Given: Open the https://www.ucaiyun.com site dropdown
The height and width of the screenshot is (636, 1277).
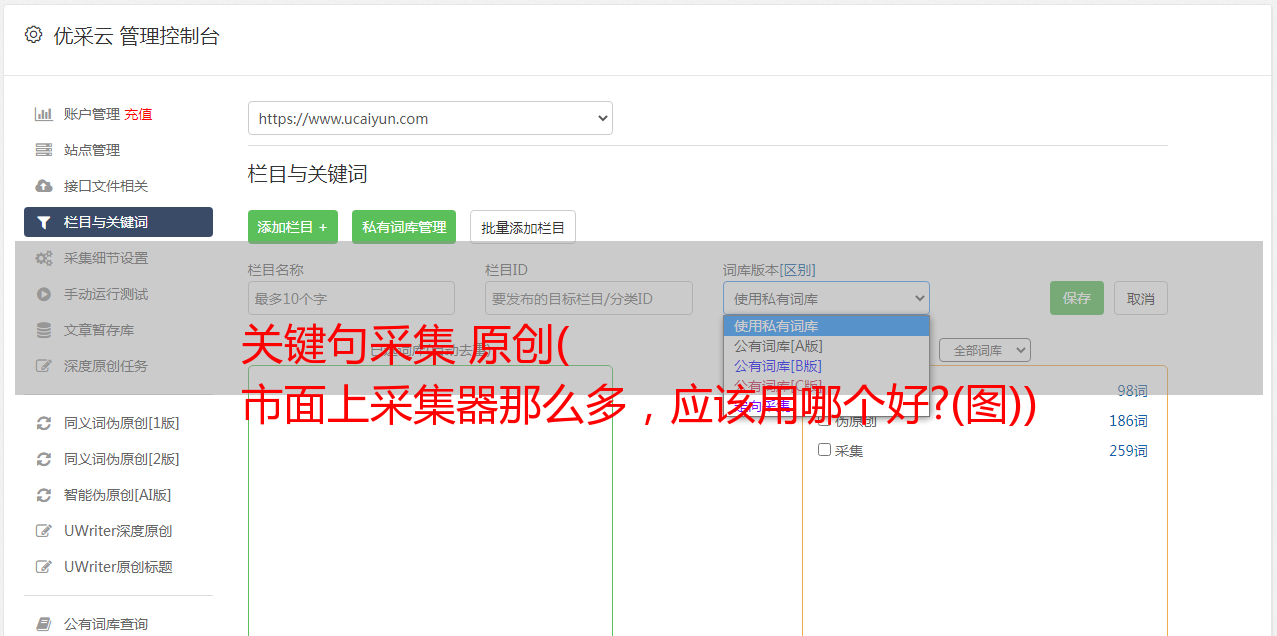Looking at the screenshot, I should click(x=430, y=118).
